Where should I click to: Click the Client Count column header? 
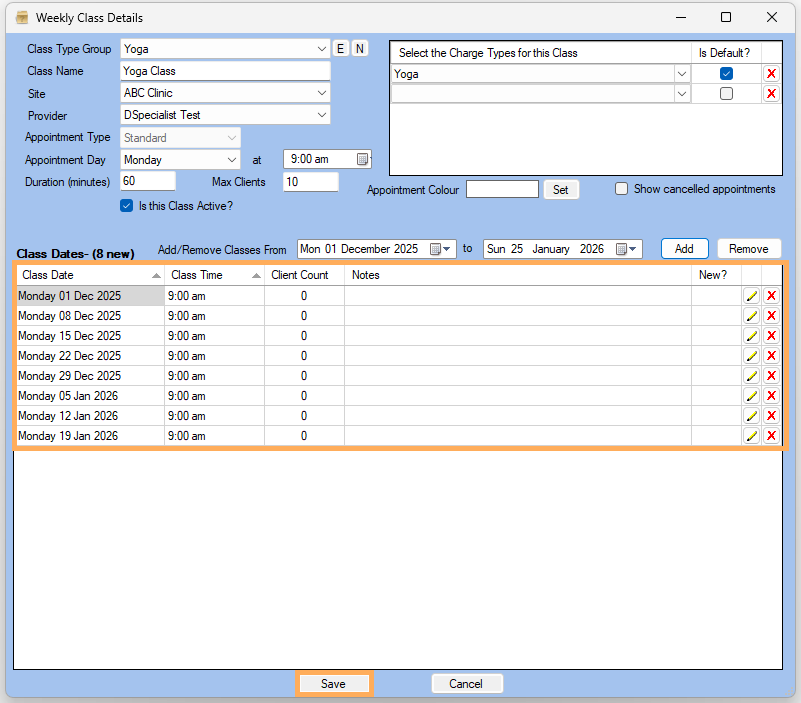click(x=304, y=275)
